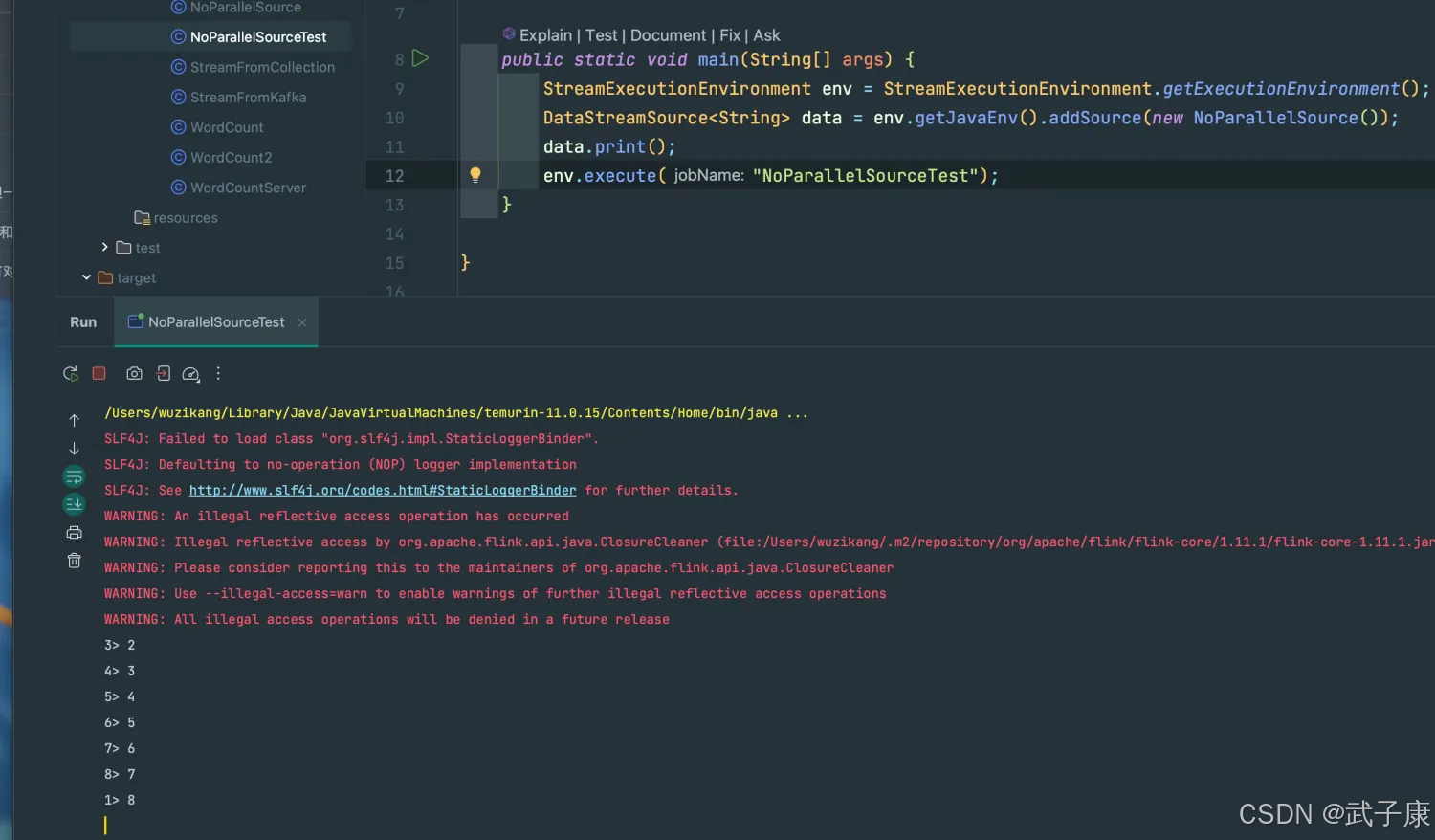The height and width of the screenshot is (840, 1435).
Task: Open StreamFromCollection class
Action: click(253, 67)
